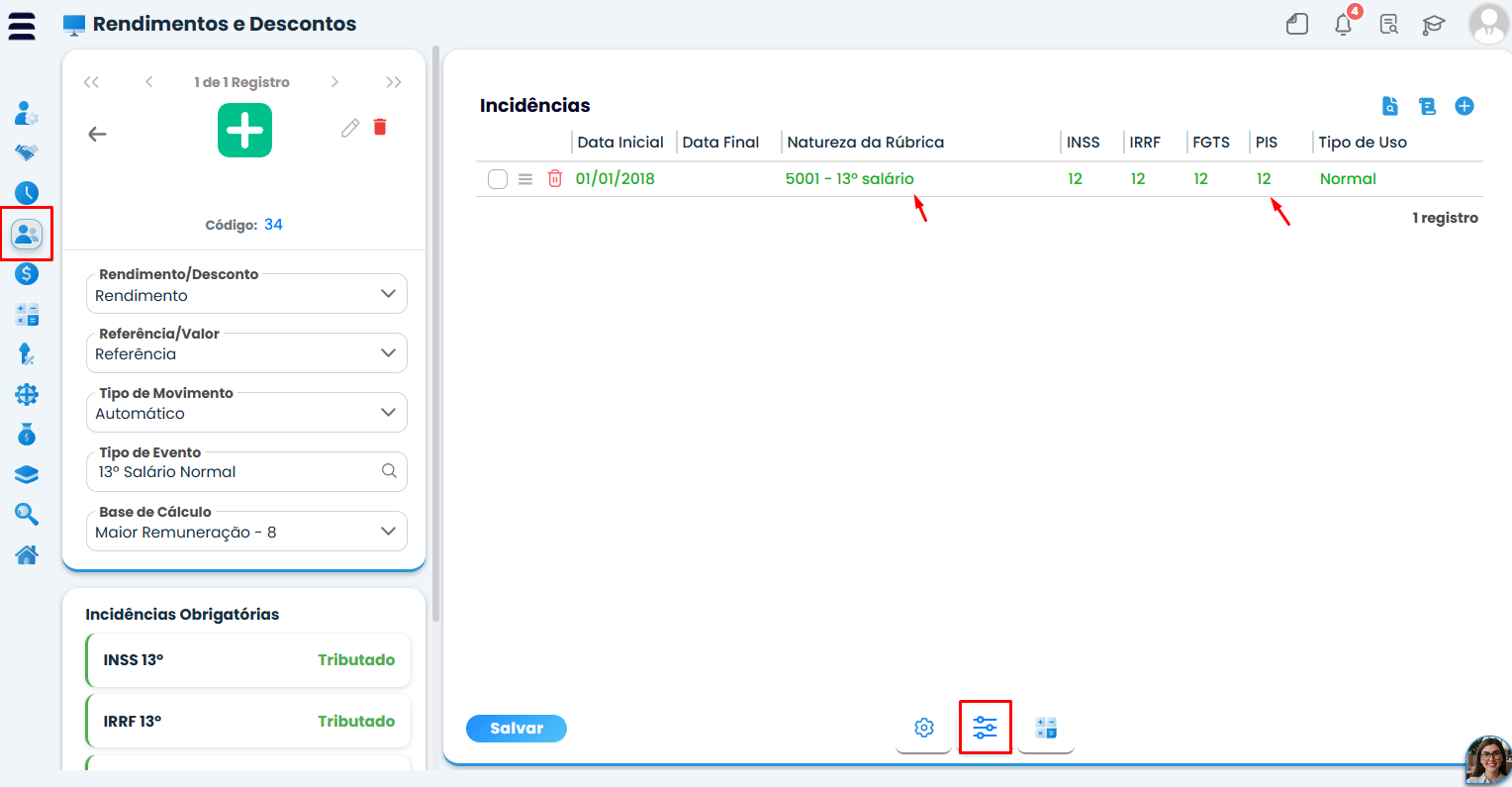Click the magnifying glass sidebar icon

pos(27,515)
